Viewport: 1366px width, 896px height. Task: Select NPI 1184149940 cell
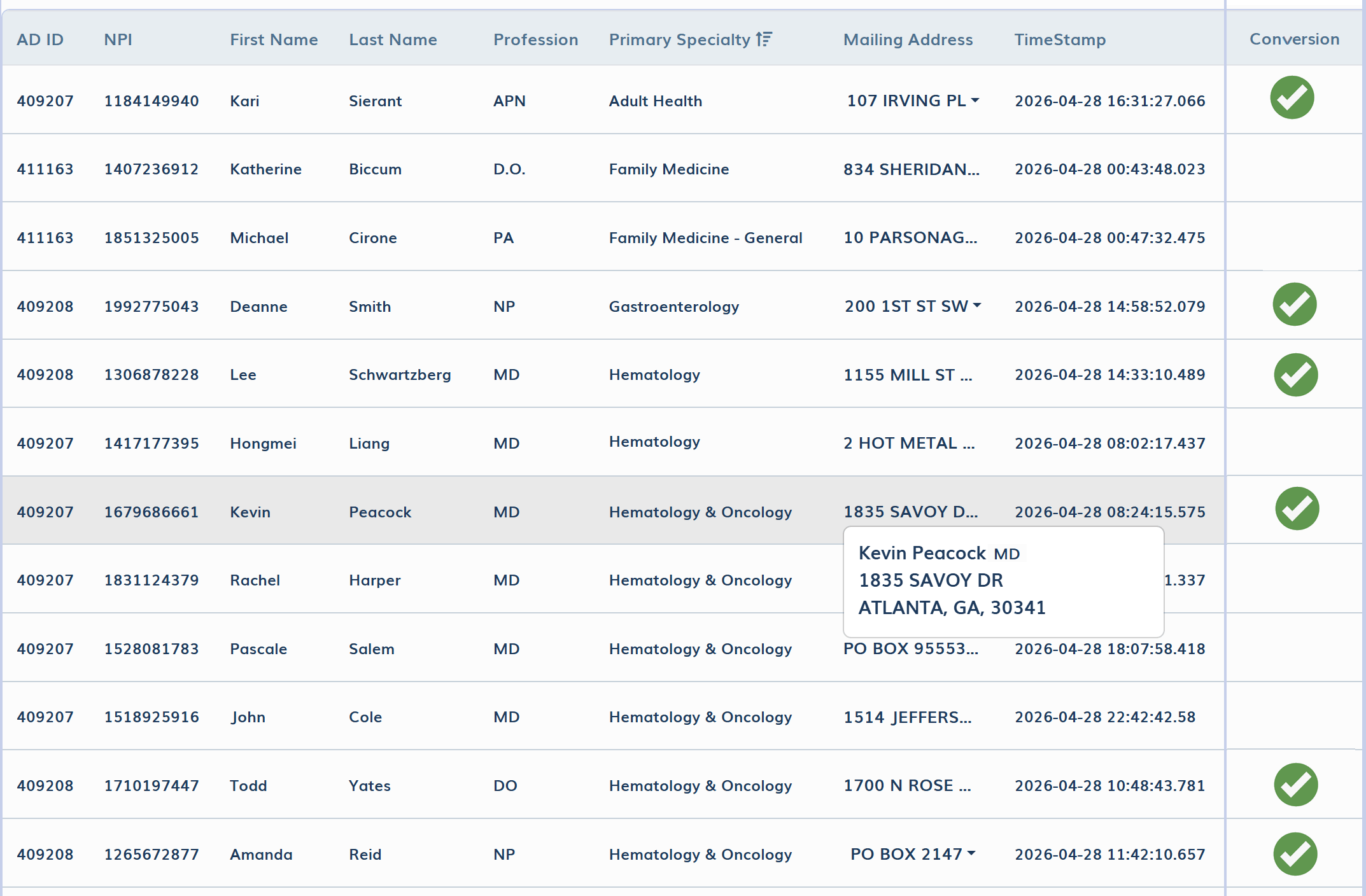coord(151,101)
